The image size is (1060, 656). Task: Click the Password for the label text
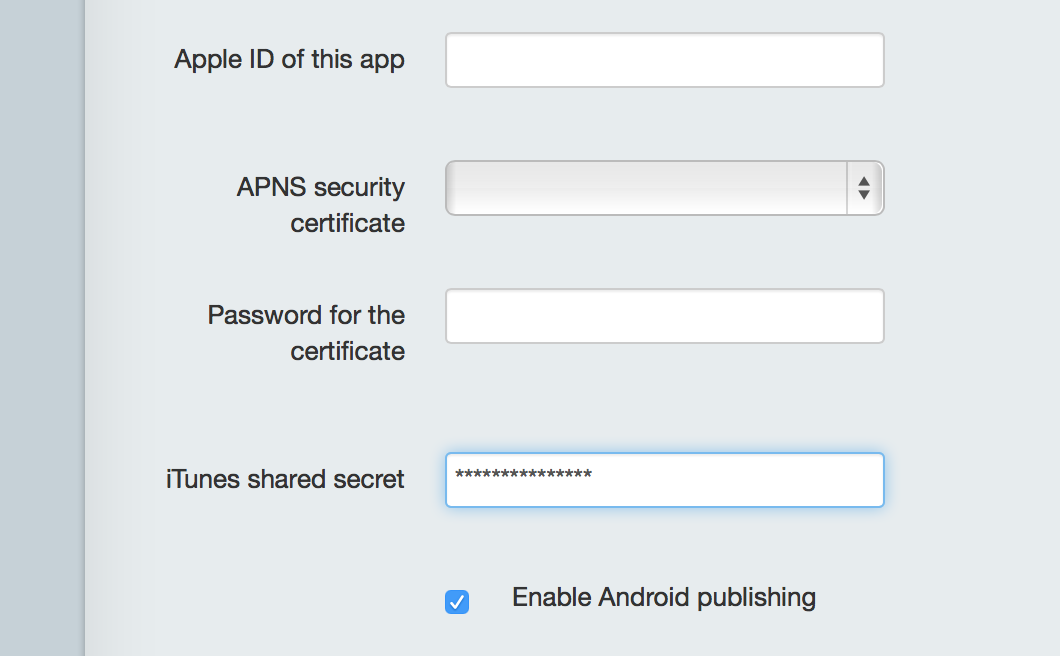click(306, 315)
